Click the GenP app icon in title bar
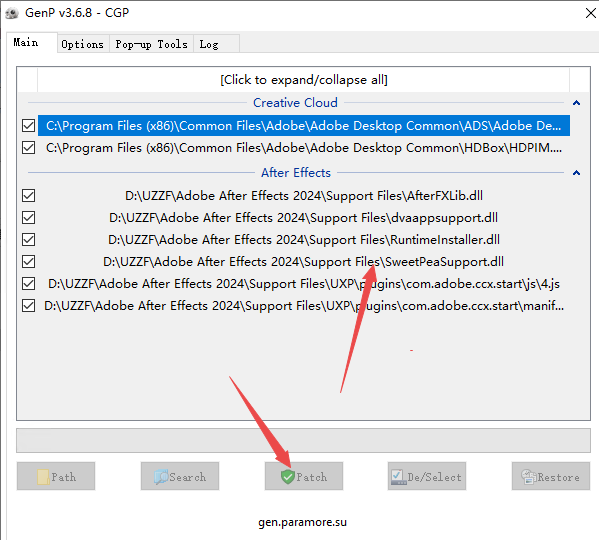This screenshot has width=599, height=540. 12,13
